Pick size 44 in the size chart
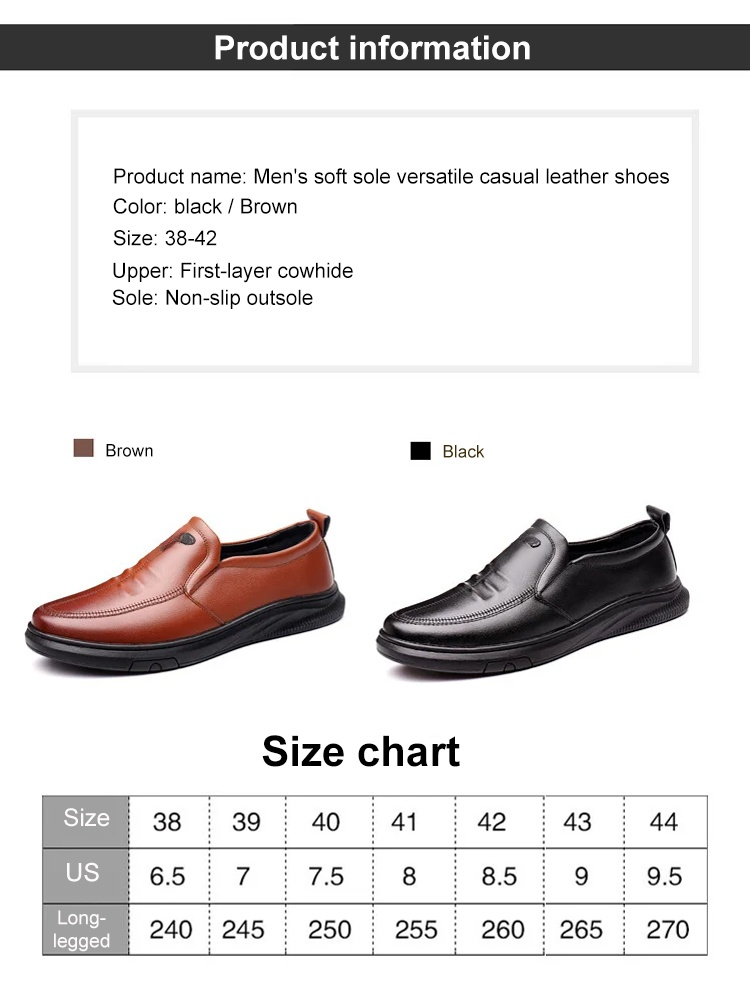Image resolution: width=750 pixels, height=985 pixels. [664, 822]
